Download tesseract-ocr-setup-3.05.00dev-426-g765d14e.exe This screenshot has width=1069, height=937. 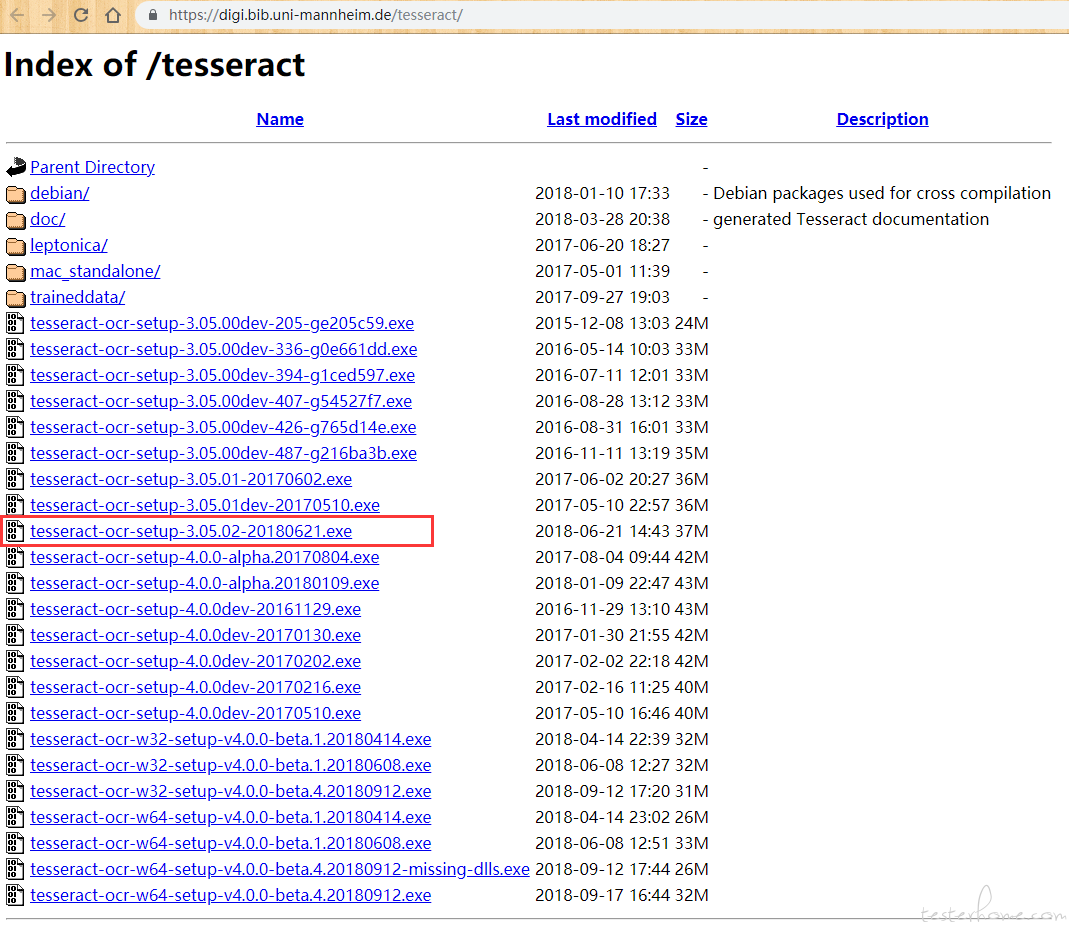(223, 427)
